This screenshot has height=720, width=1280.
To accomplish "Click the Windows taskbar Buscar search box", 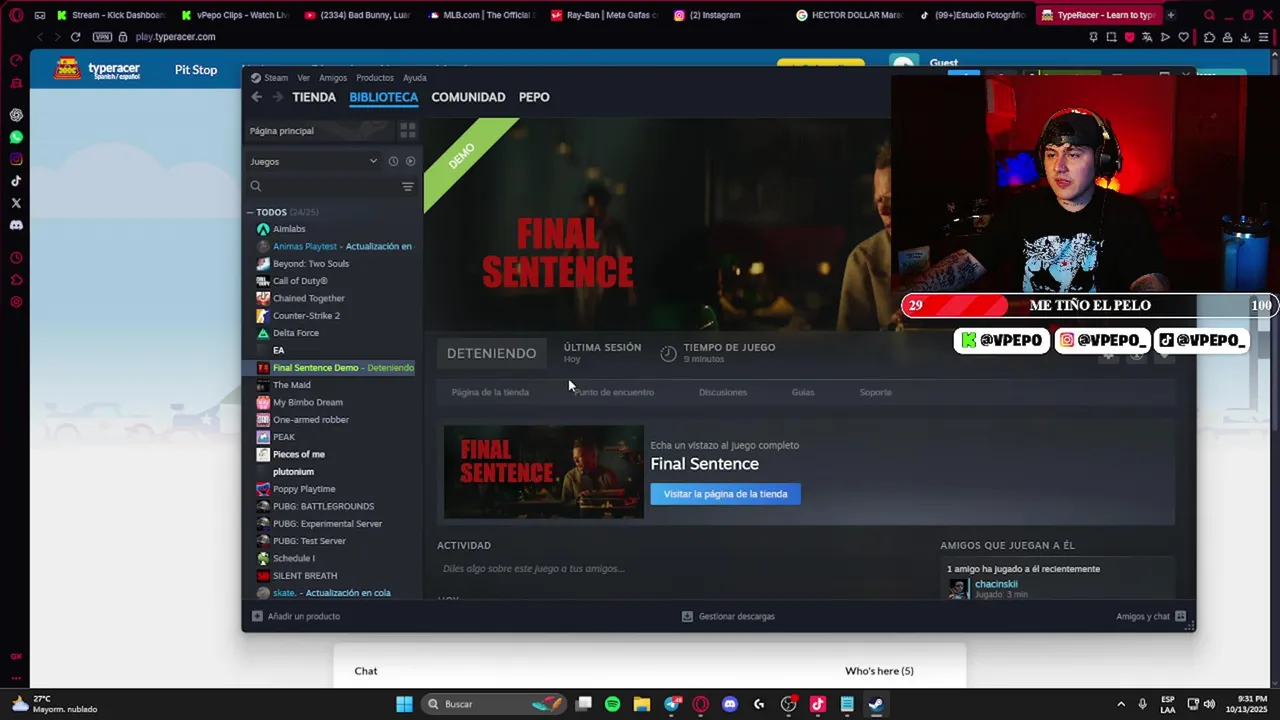I will [x=492, y=704].
